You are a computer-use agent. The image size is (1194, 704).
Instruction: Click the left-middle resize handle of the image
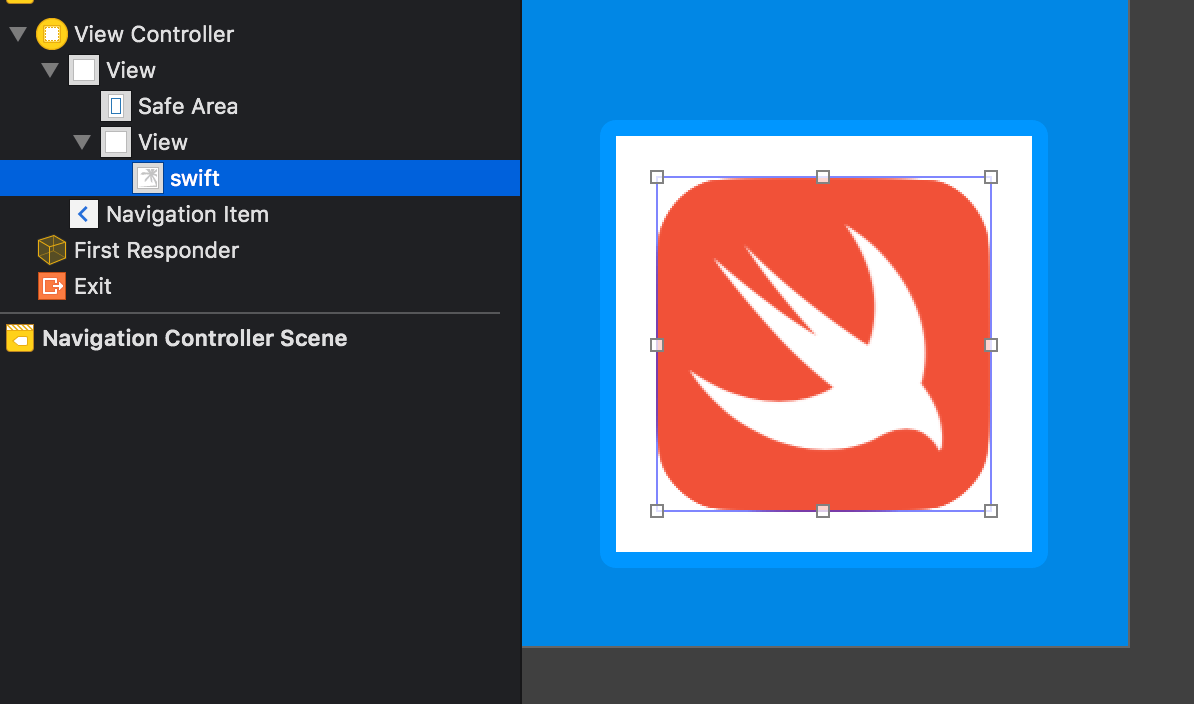657,345
